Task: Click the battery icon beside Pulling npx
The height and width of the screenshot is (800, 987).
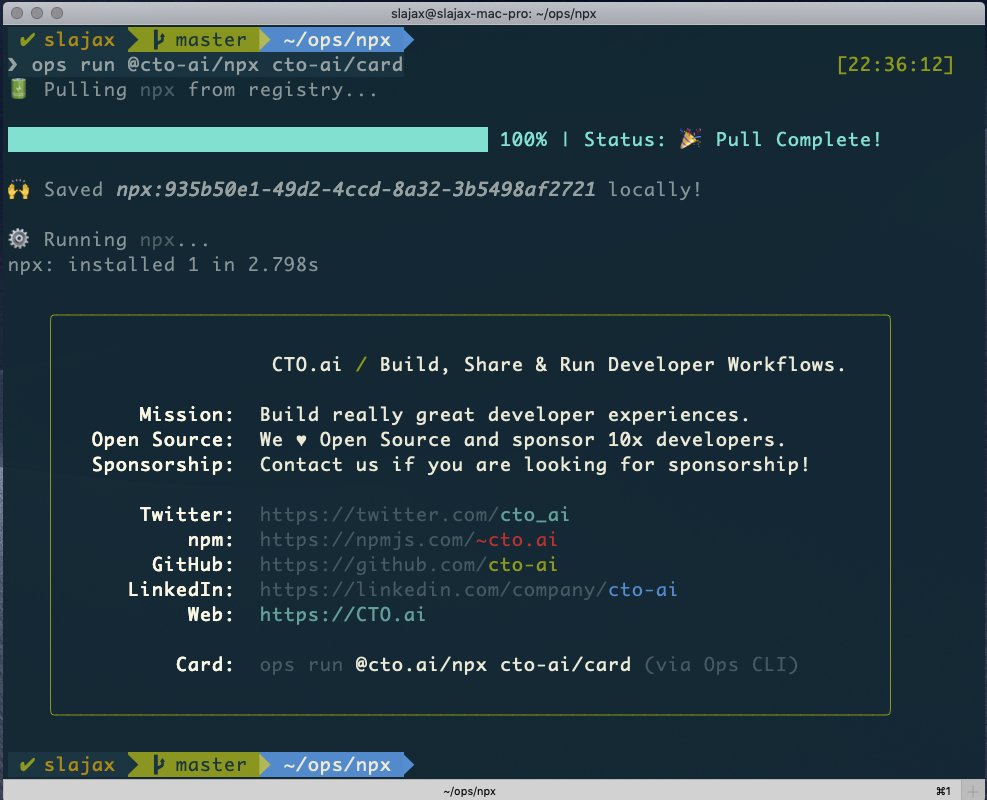Action: pyautogui.click(x=18, y=89)
